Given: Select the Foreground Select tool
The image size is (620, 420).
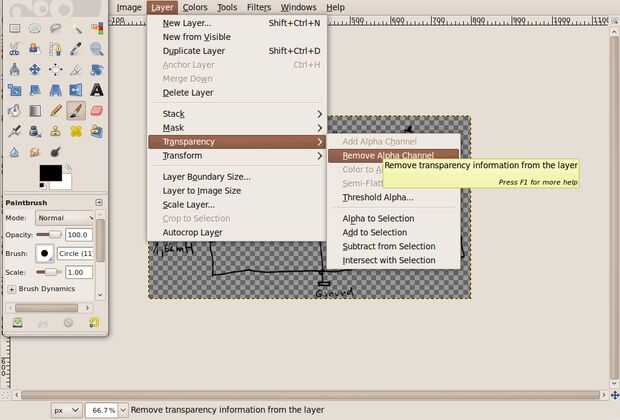Looking at the screenshot, I should (x=35, y=49).
